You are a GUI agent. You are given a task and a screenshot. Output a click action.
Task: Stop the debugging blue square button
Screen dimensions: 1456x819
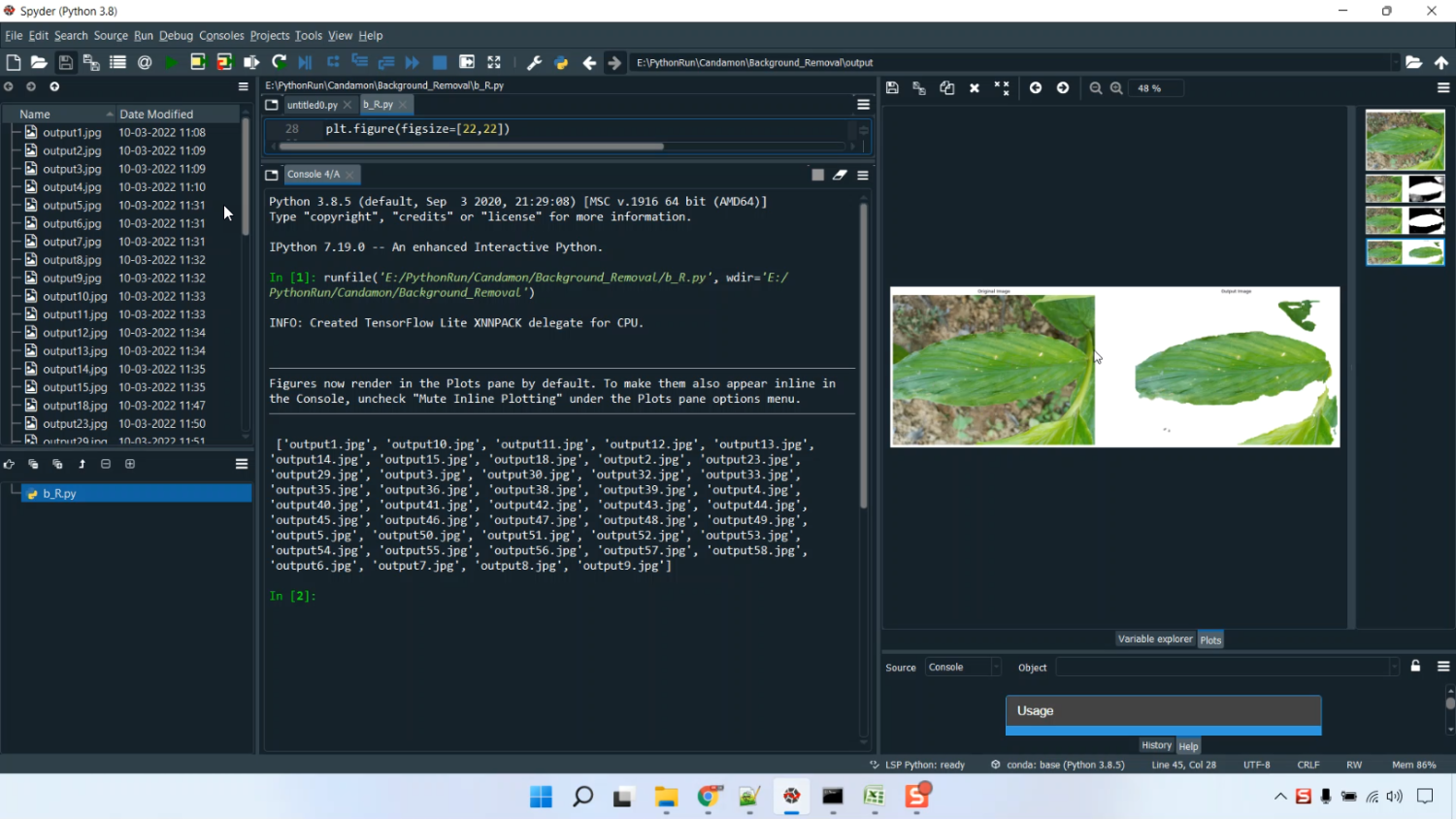click(x=440, y=62)
